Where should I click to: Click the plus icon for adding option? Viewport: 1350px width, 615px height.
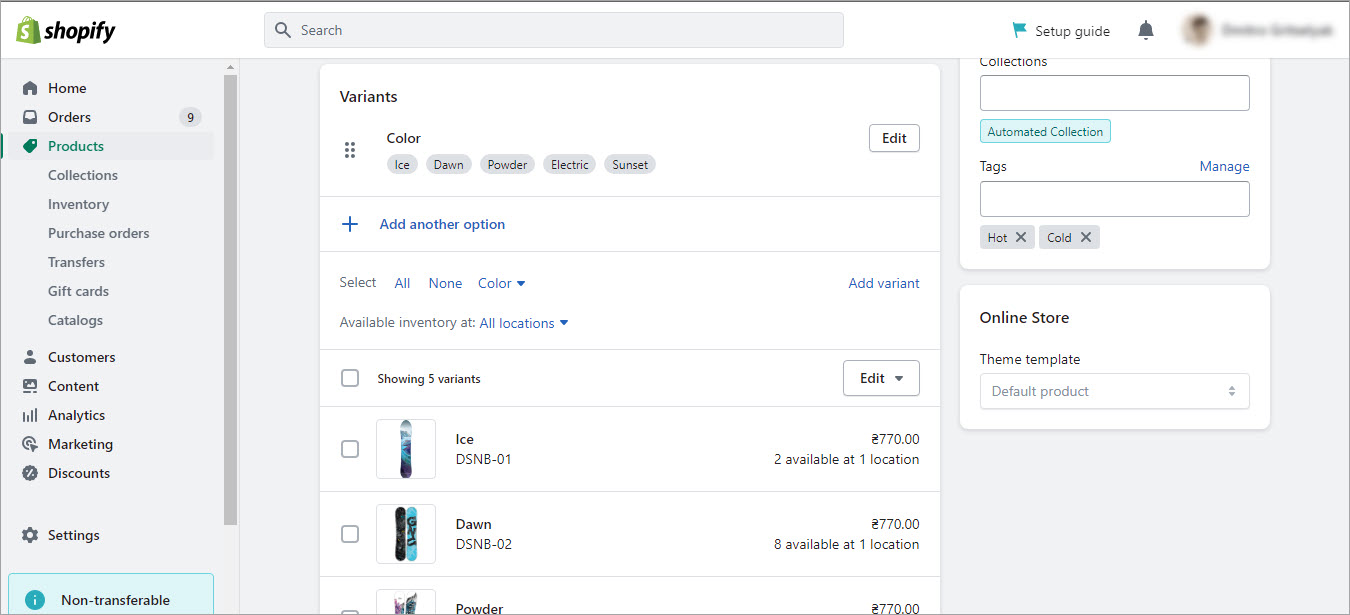click(x=350, y=224)
